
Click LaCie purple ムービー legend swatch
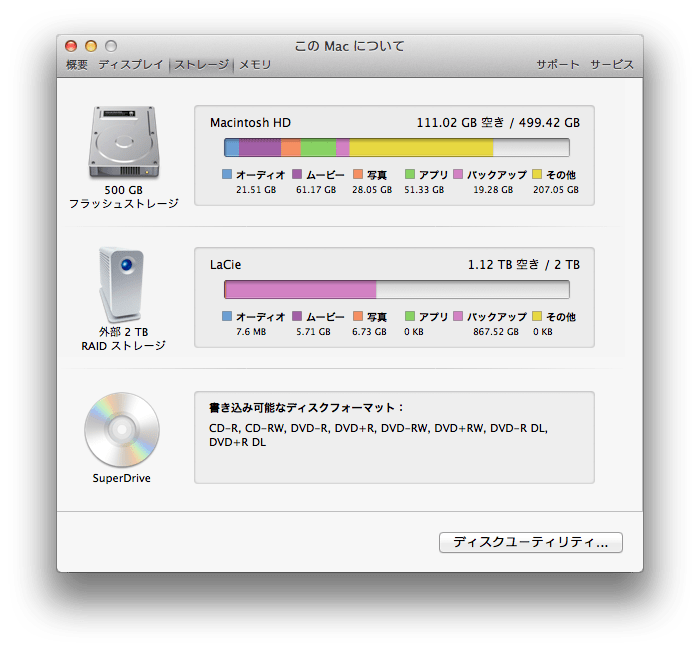297,316
